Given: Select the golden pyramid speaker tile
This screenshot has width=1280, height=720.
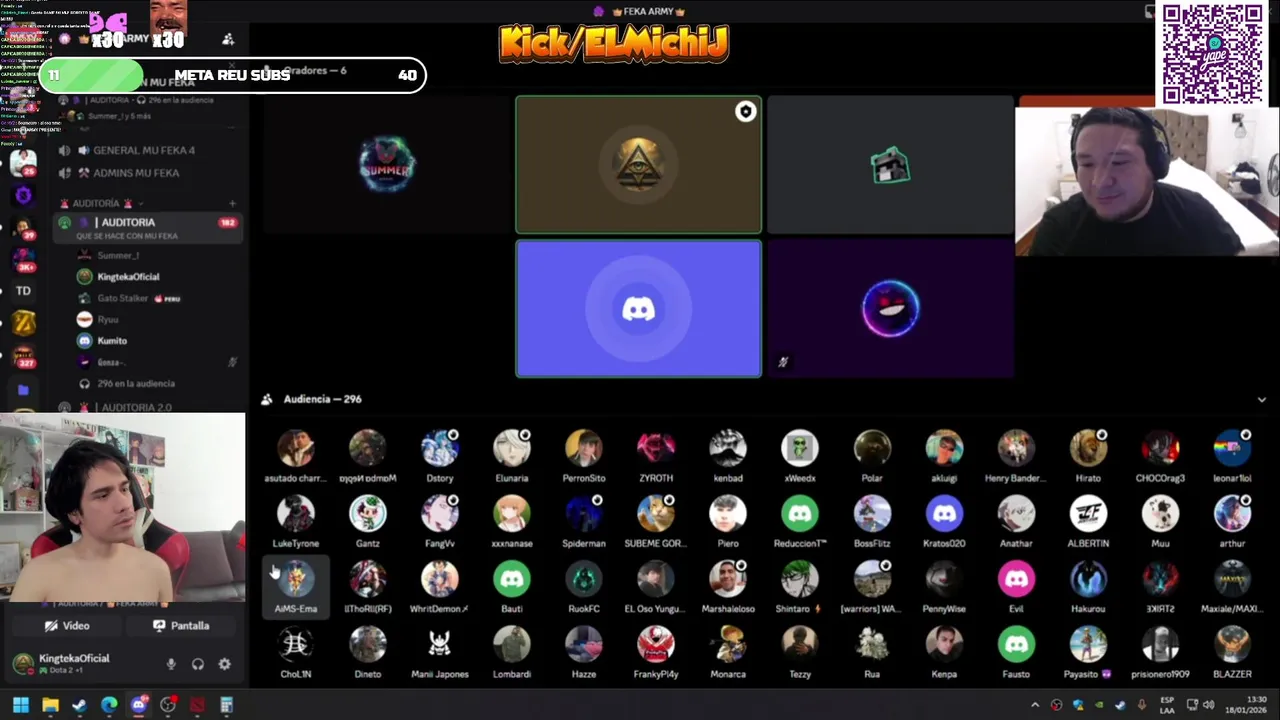Looking at the screenshot, I should [x=638, y=165].
